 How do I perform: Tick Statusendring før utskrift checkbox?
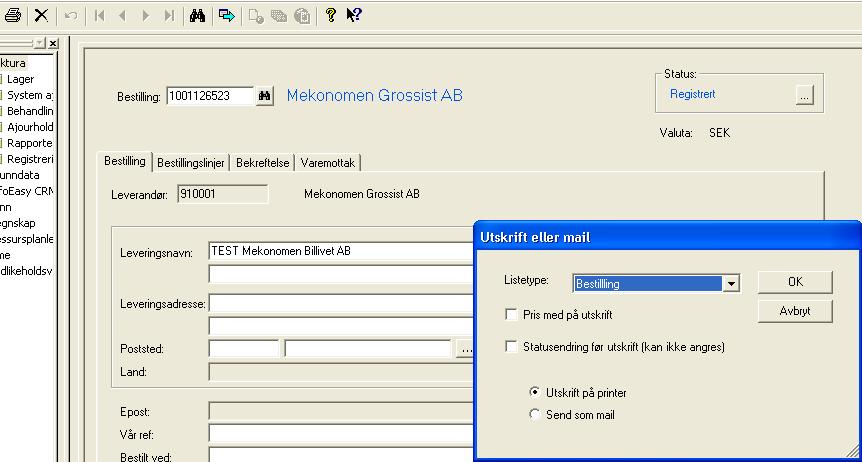tap(511, 346)
